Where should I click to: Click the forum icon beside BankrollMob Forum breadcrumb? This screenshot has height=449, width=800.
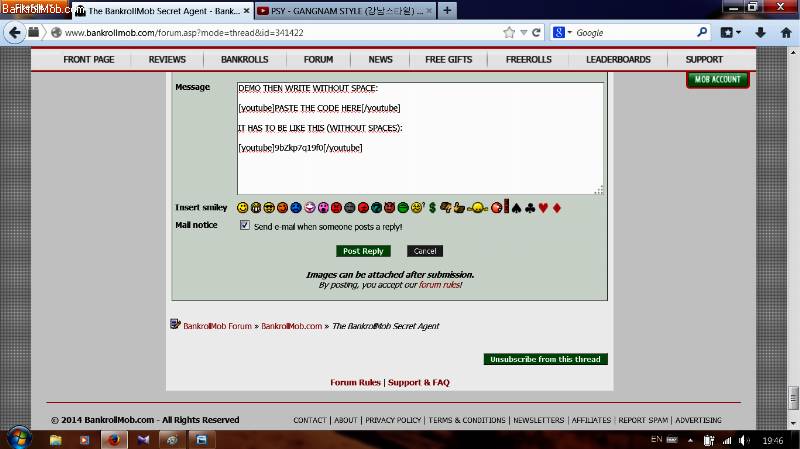[175, 324]
